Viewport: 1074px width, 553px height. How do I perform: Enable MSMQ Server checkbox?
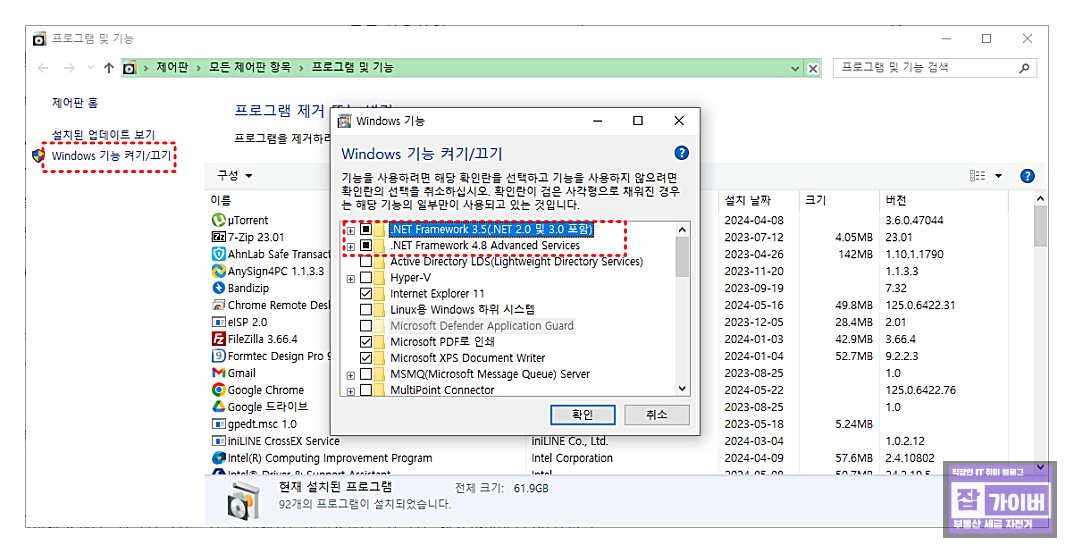click(366, 374)
